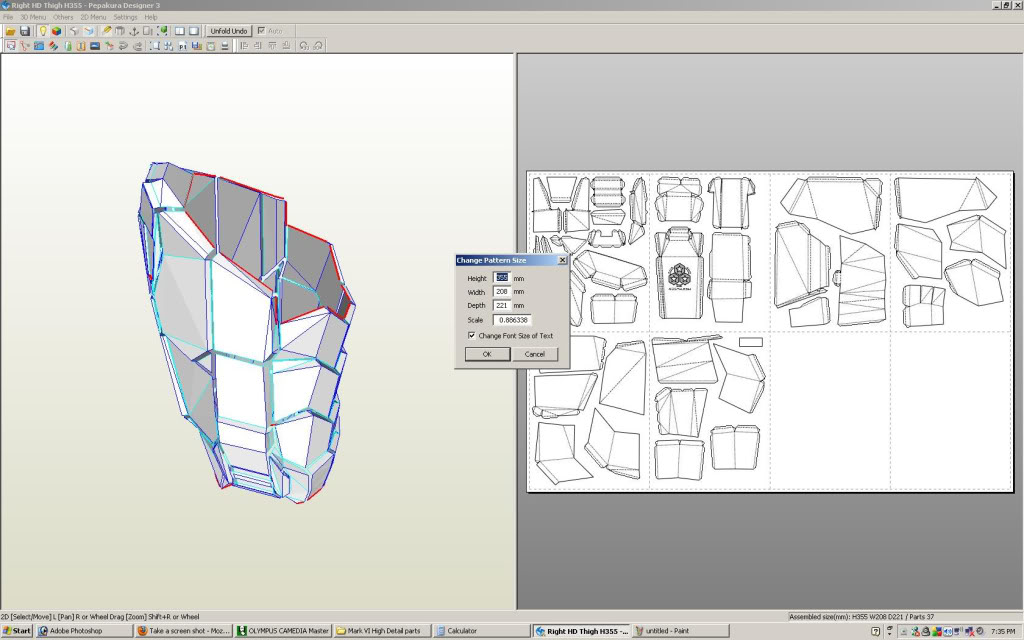
Task: Open the 2D Menu
Action: coord(93,17)
